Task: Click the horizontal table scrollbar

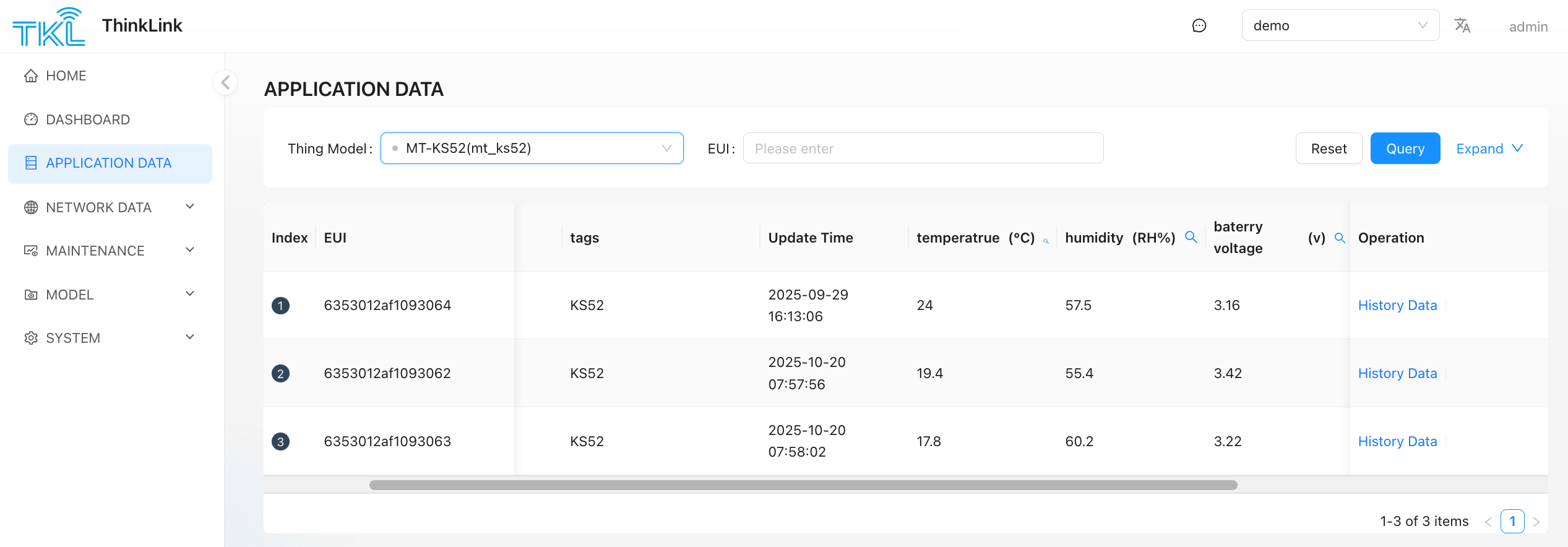Action: point(803,485)
